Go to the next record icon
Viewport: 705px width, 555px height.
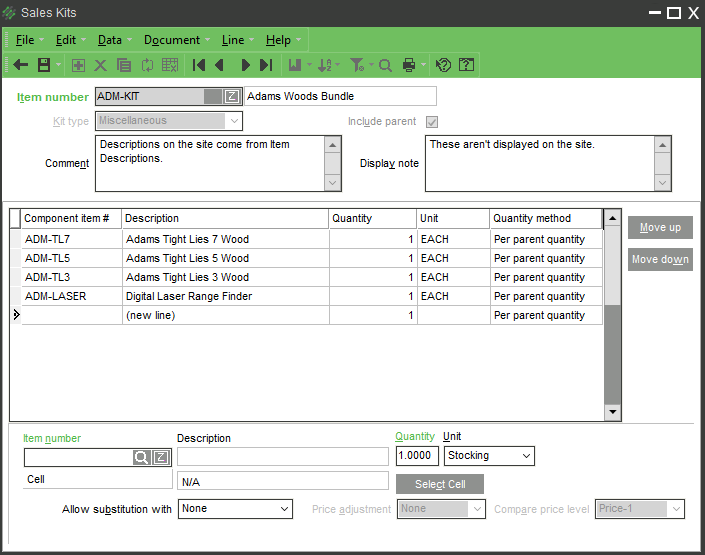tap(245, 65)
